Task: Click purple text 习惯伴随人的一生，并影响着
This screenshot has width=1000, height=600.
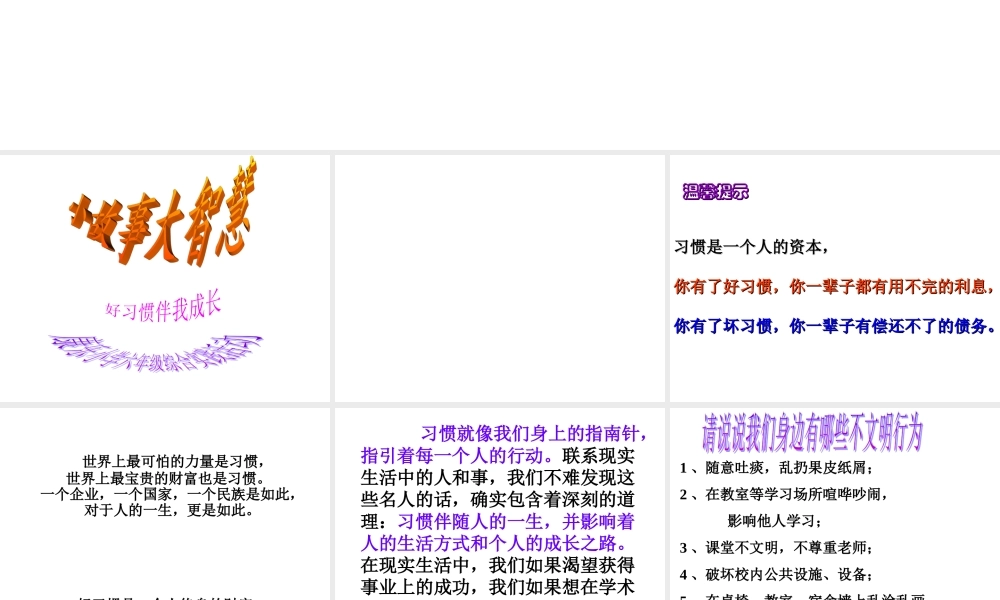Action: 516,522
